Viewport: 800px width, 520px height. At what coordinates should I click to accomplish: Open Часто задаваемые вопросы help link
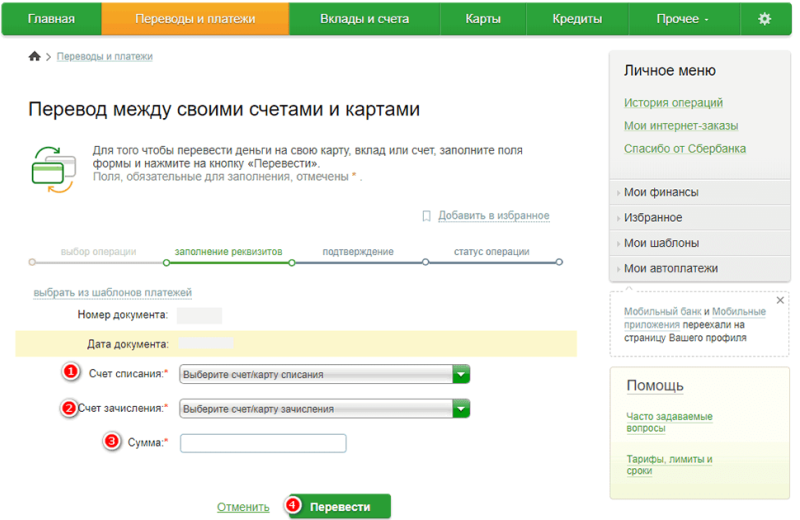pyautogui.click(x=668, y=421)
